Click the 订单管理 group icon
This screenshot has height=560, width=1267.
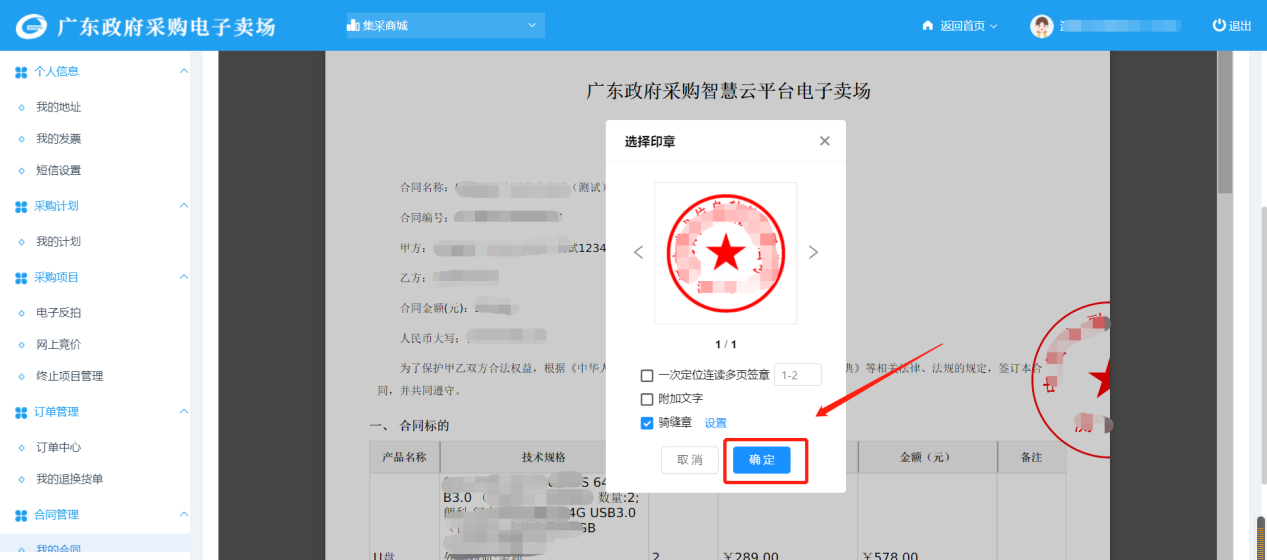click(x=21, y=412)
